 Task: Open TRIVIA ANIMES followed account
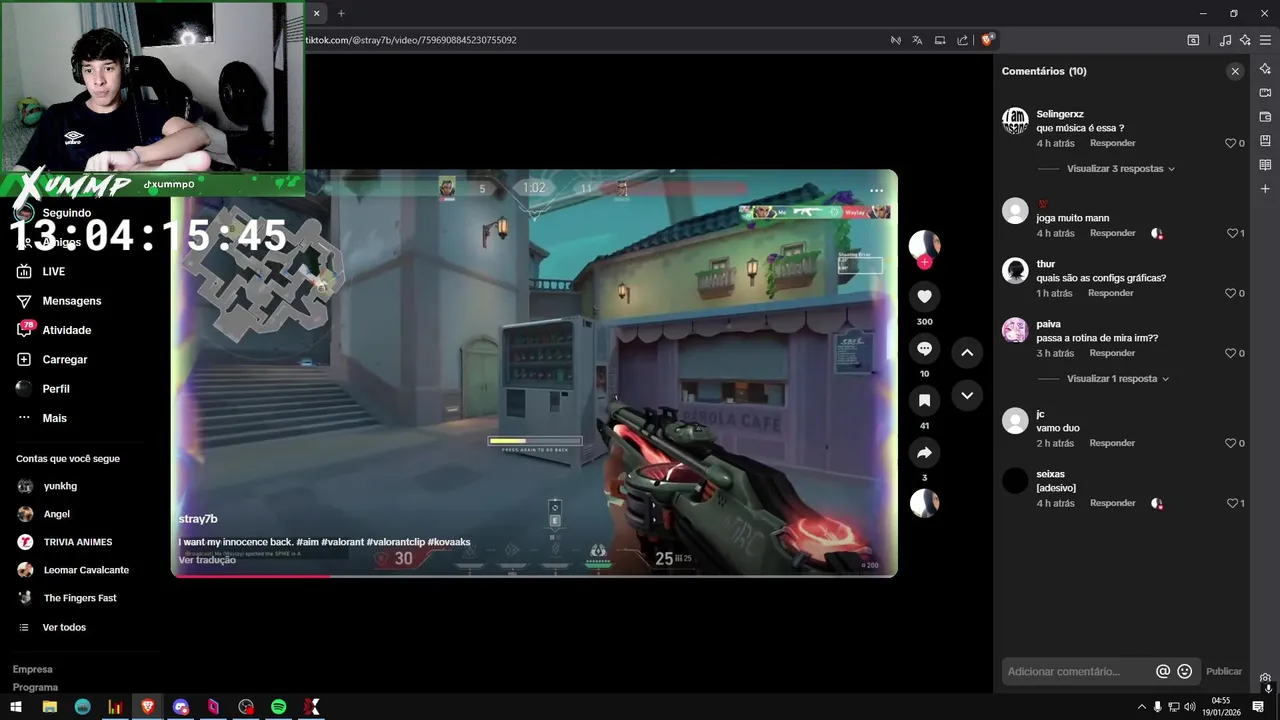point(77,542)
